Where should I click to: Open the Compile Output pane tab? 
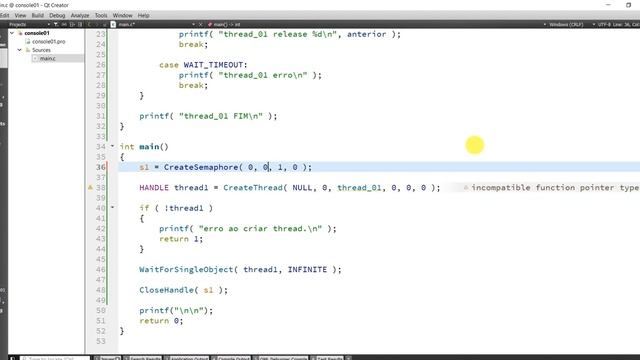click(231, 358)
